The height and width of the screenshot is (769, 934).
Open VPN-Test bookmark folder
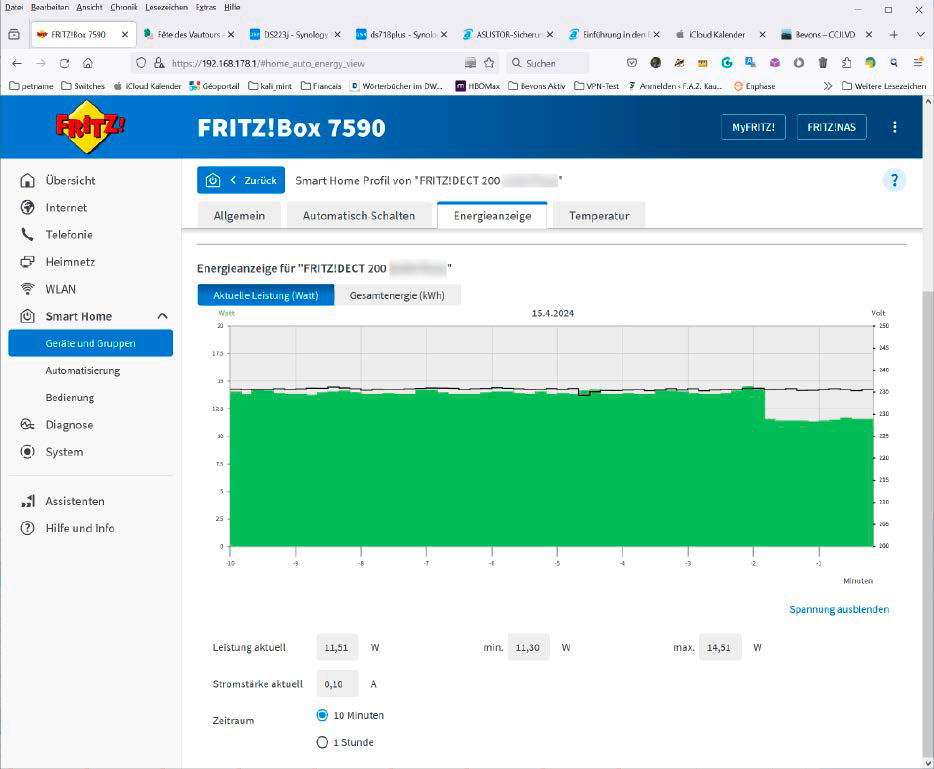click(597, 86)
